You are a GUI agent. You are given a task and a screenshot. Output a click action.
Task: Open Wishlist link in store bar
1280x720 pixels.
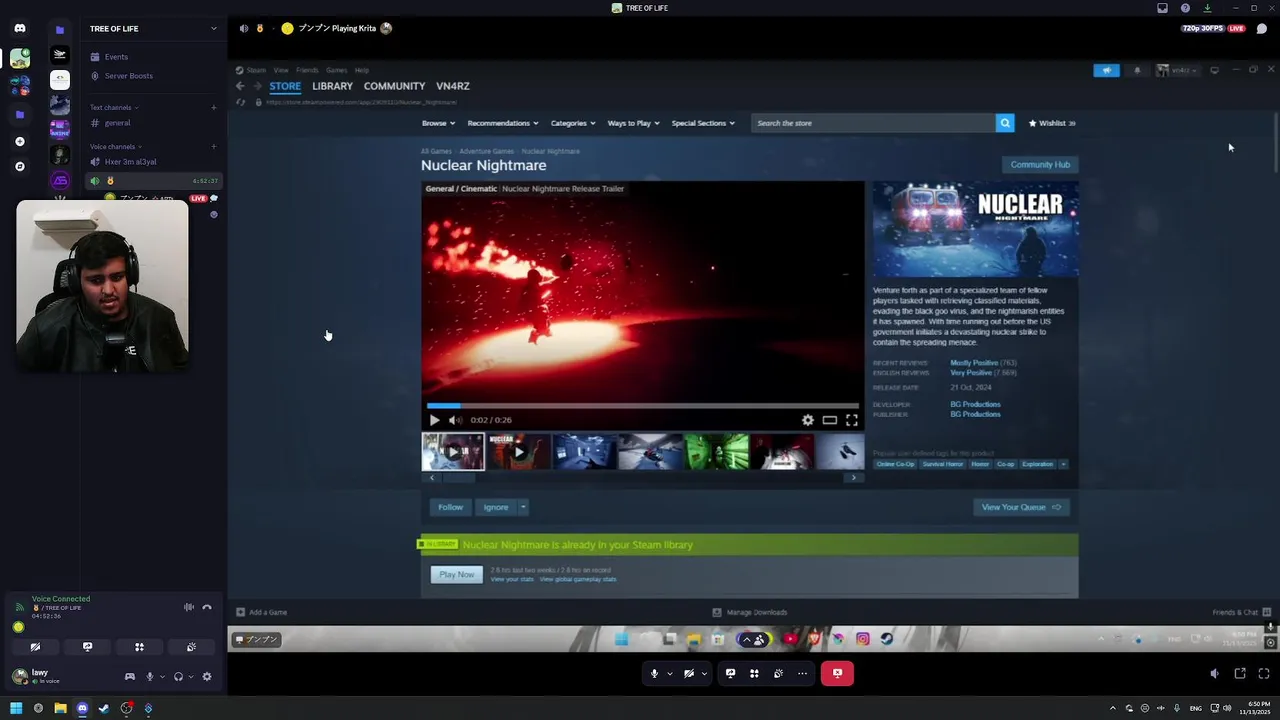tap(1051, 123)
